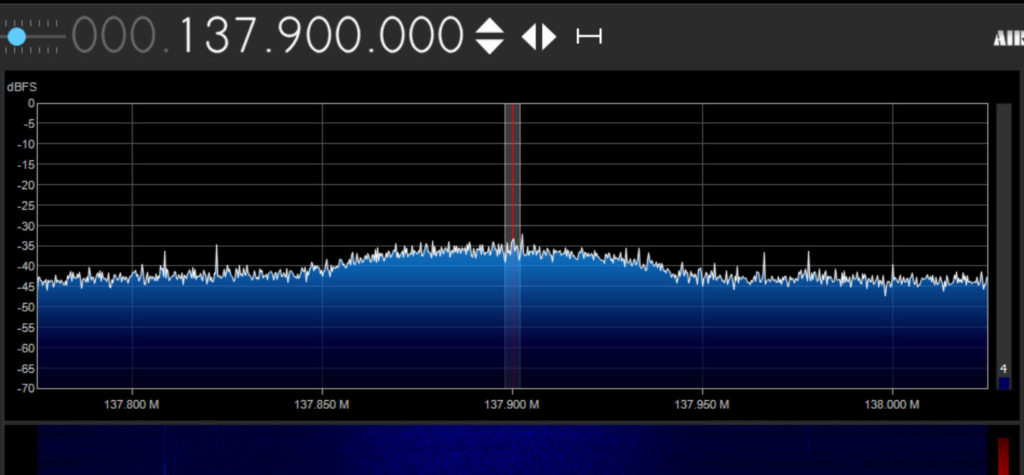1024x475 pixels.
Task: Click the right tuning arrow icon
Action: pyautogui.click(x=548, y=37)
